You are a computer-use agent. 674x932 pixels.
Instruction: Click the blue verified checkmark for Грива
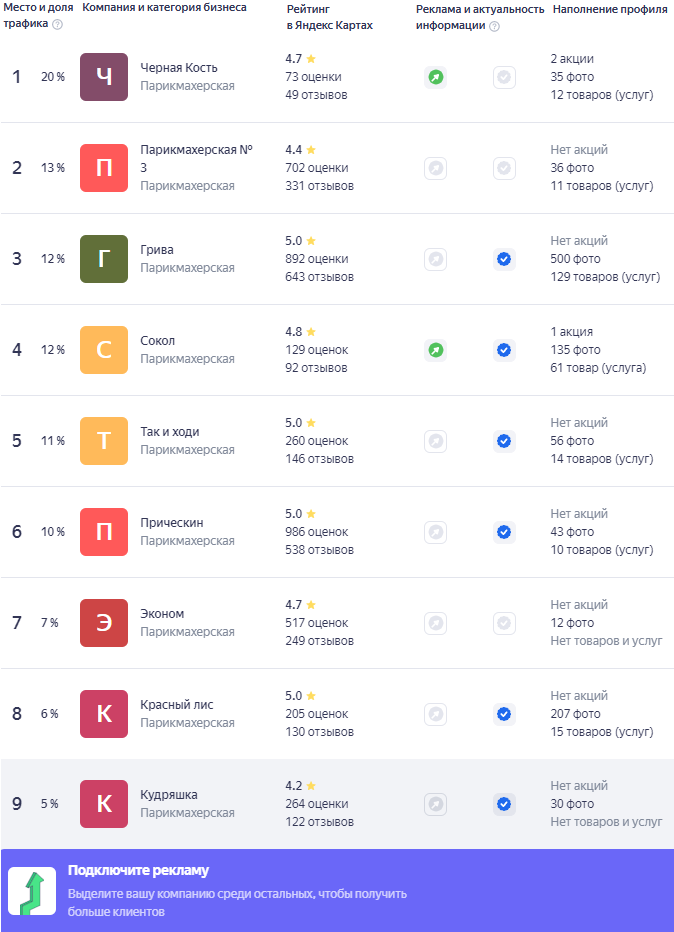point(504,259)
